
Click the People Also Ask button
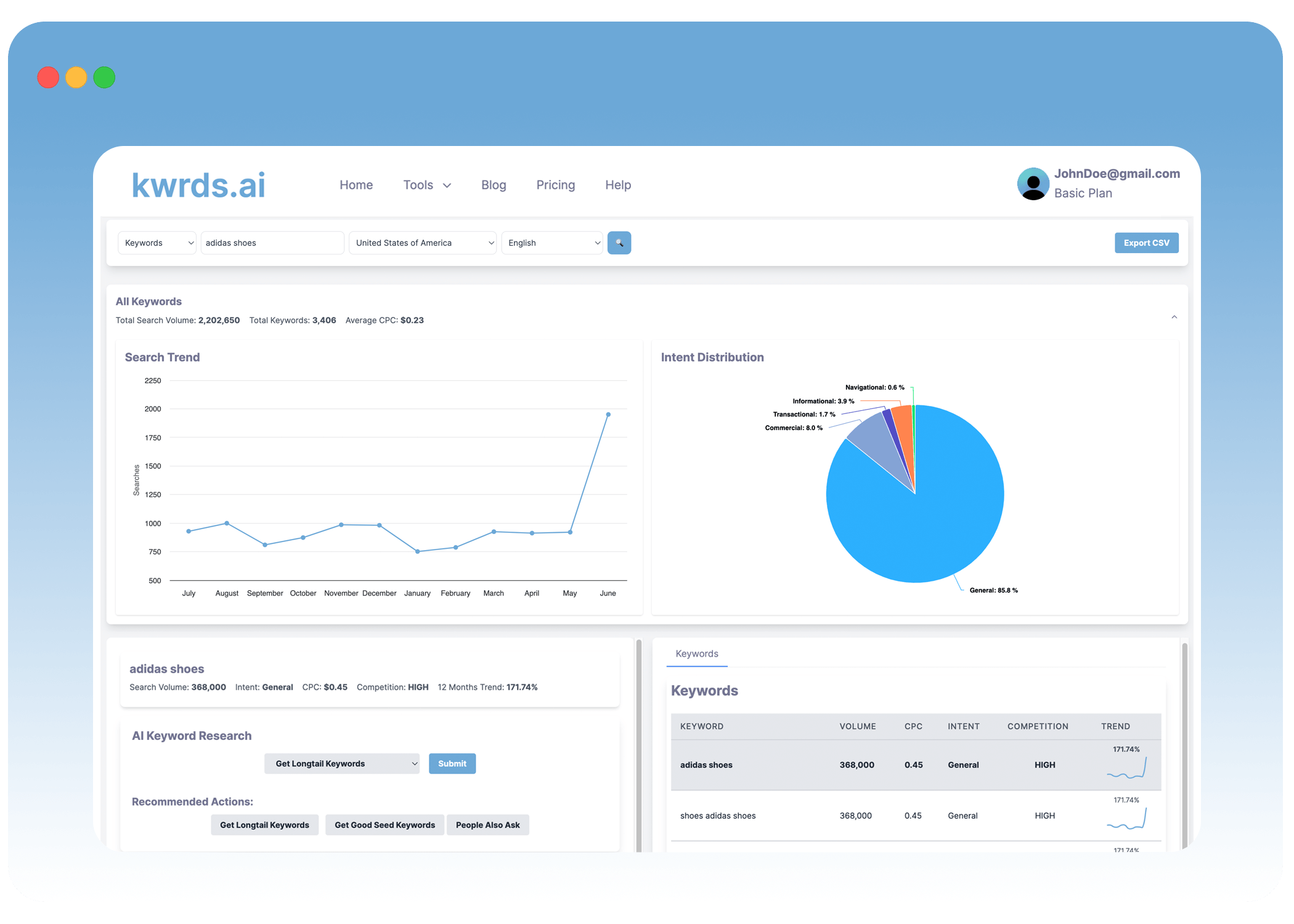[487, 825]
